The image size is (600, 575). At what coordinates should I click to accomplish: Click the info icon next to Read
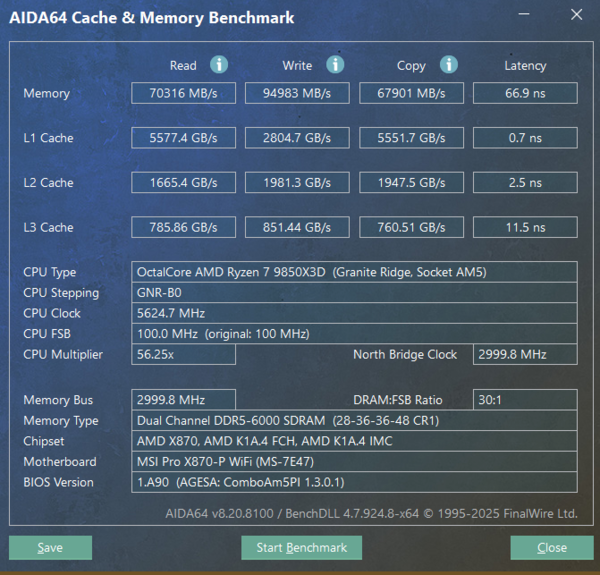click(x=219, y=65)
